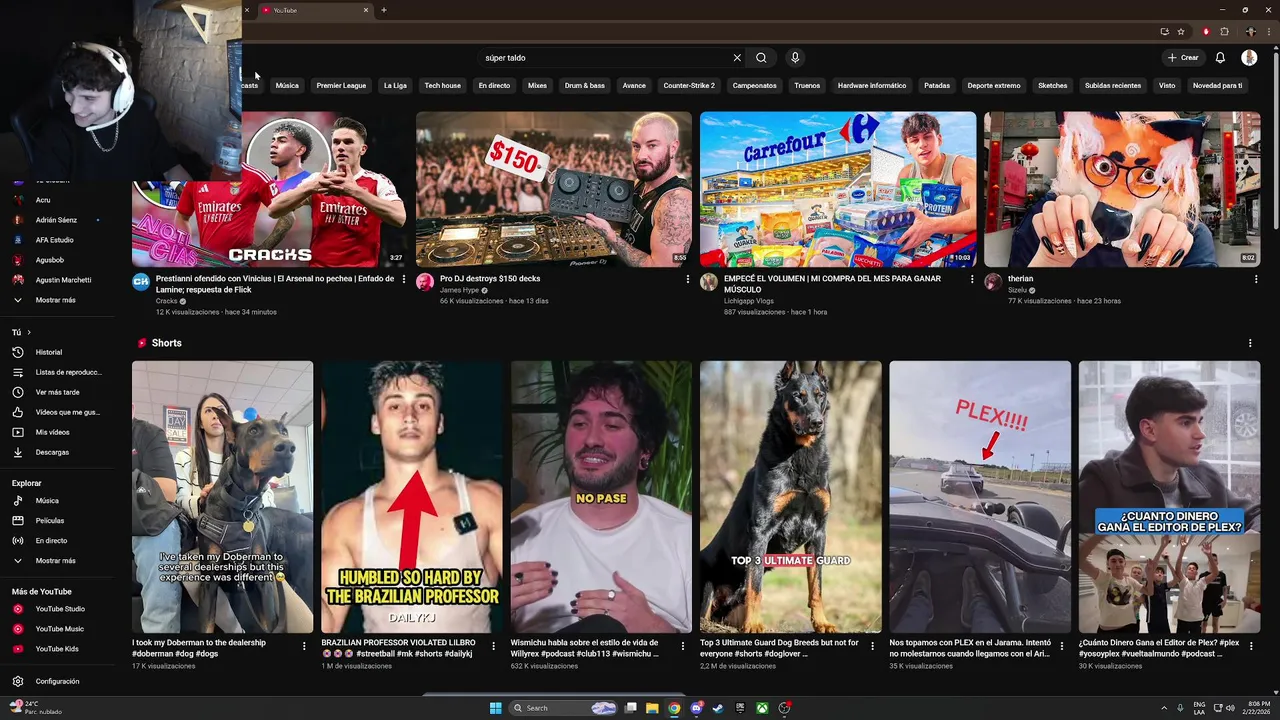
Task: Open Chrome's three-dot menu
Action: pos(1268,31)
